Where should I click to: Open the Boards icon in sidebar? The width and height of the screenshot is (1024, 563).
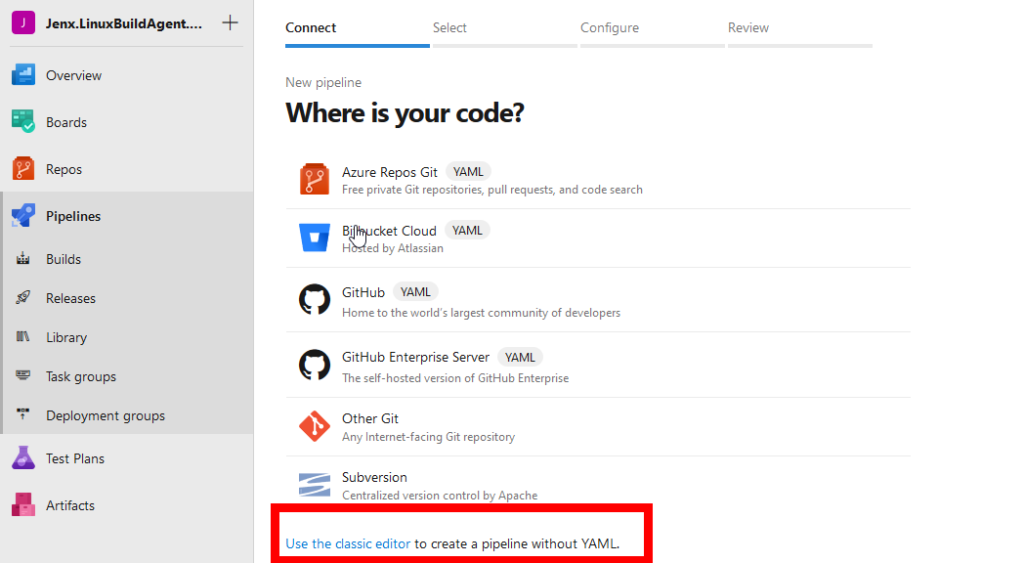point(24,122)
